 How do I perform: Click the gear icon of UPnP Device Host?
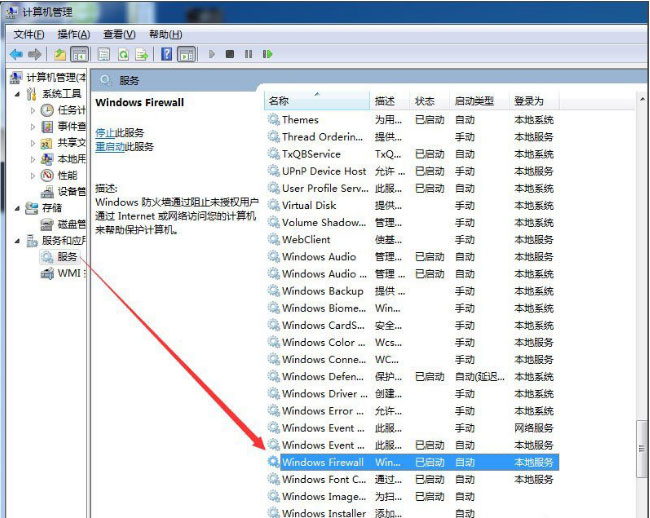coord(274,171)
